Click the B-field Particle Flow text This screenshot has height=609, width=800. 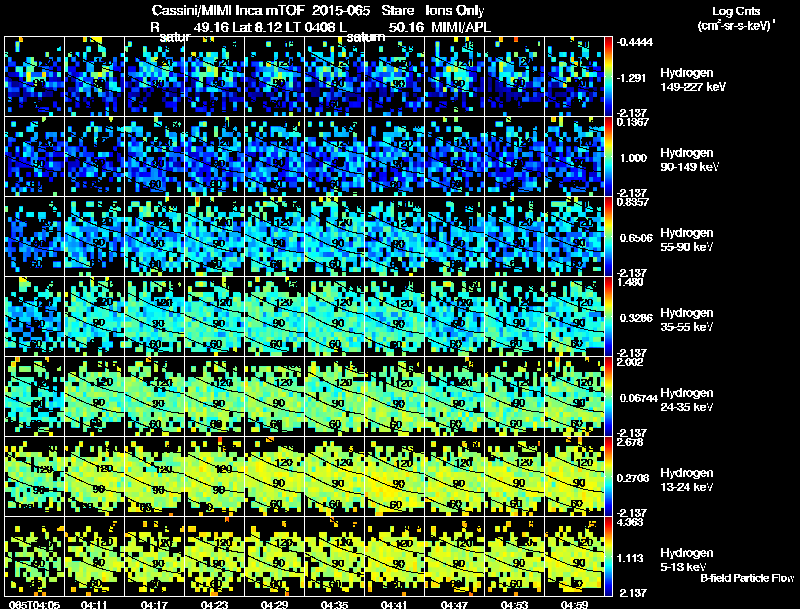tap(747, 578)
